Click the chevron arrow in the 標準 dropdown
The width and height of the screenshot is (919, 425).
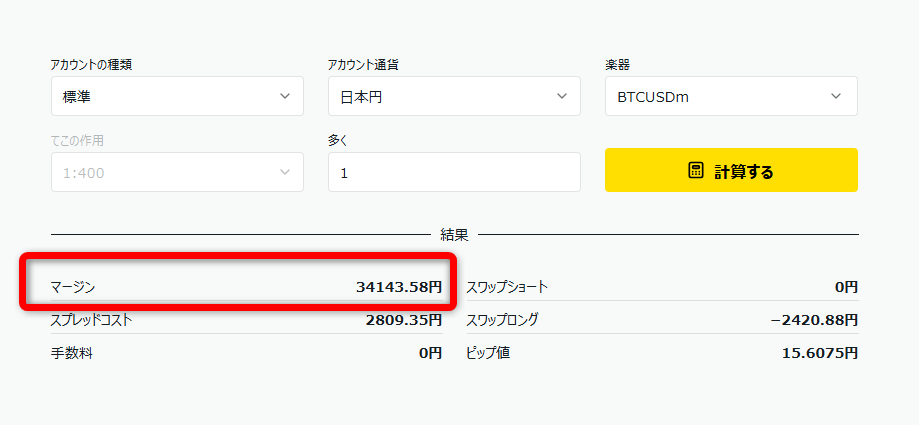pos(285,97)
